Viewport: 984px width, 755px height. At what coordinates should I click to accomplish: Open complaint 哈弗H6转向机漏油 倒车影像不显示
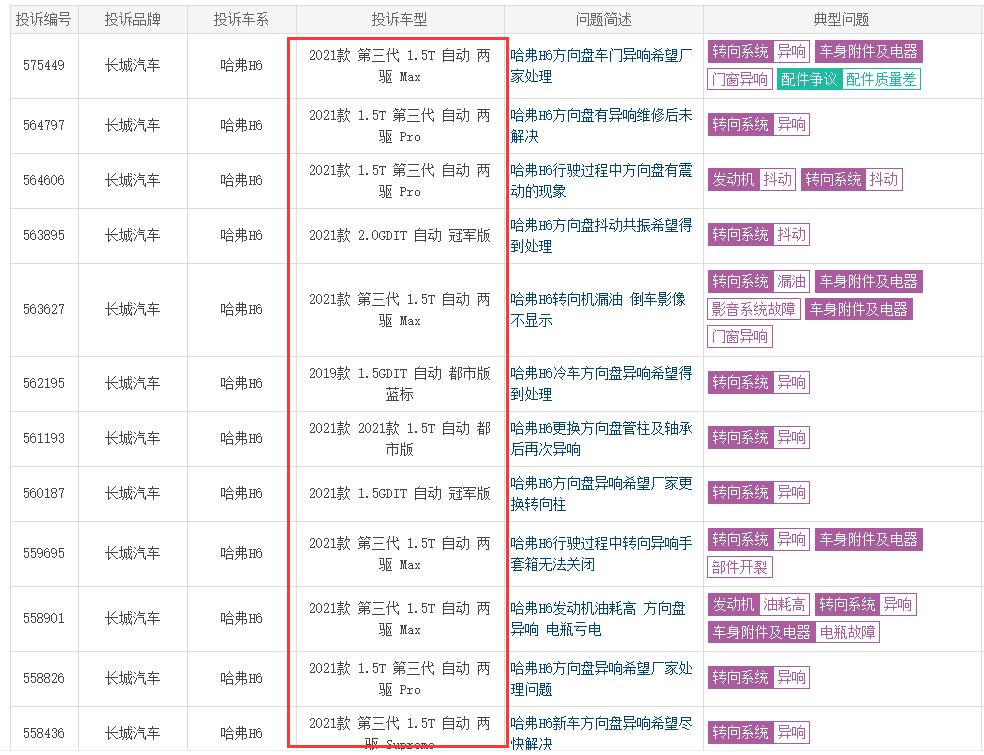coord(597,309)
